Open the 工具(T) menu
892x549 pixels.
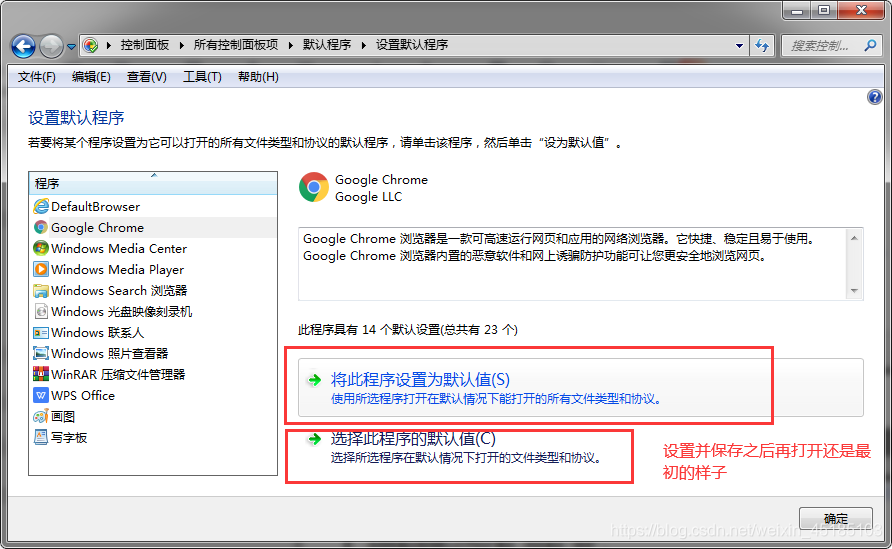[202, 77]
